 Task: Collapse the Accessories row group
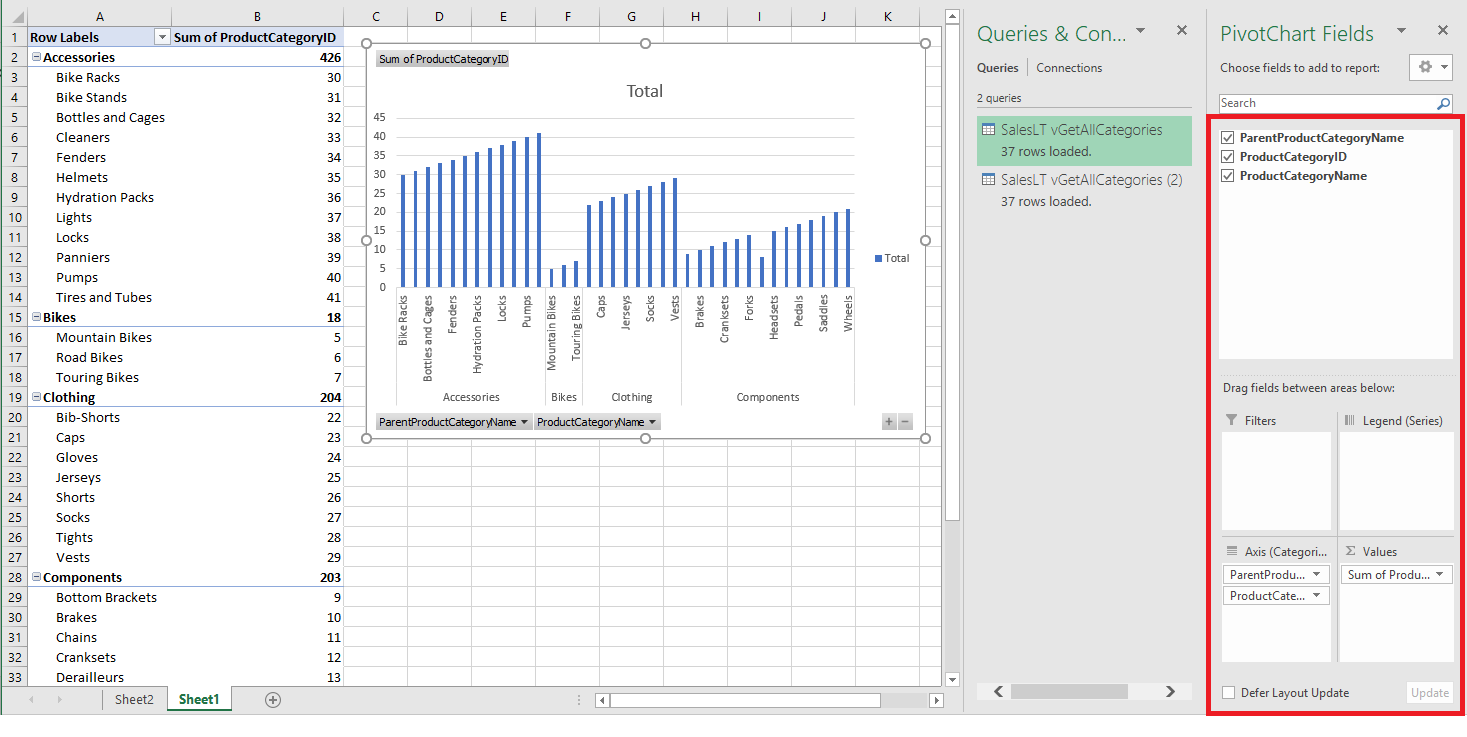tap(36, 58)
